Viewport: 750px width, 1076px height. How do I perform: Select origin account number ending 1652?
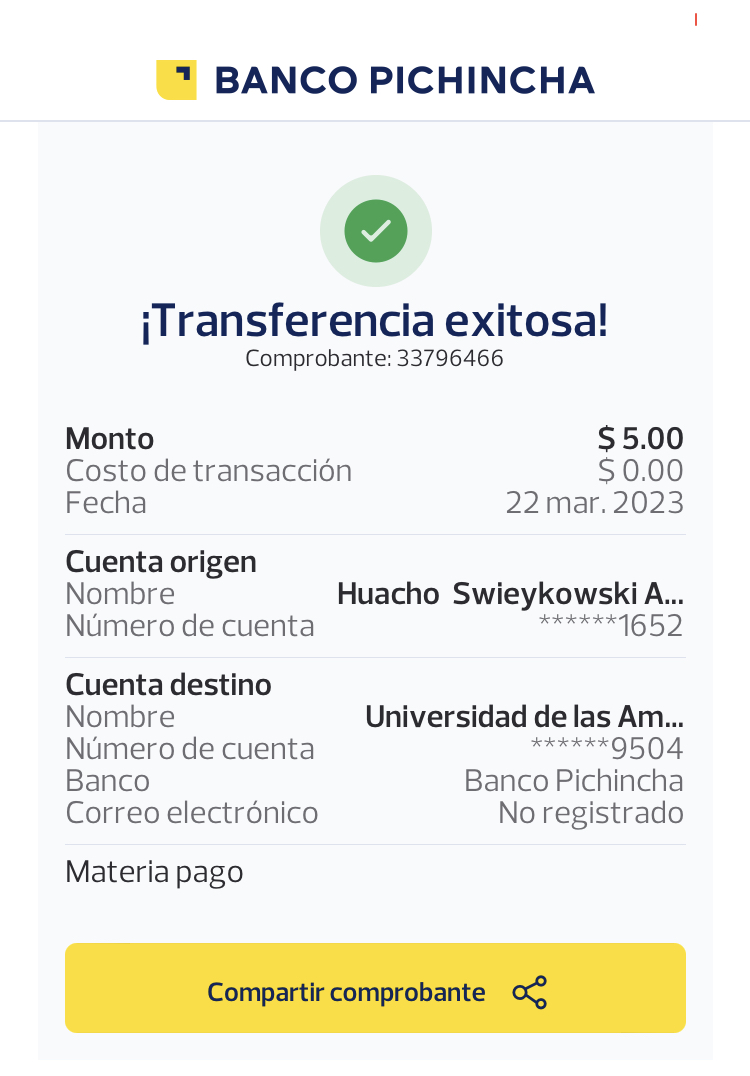(610, 626)
